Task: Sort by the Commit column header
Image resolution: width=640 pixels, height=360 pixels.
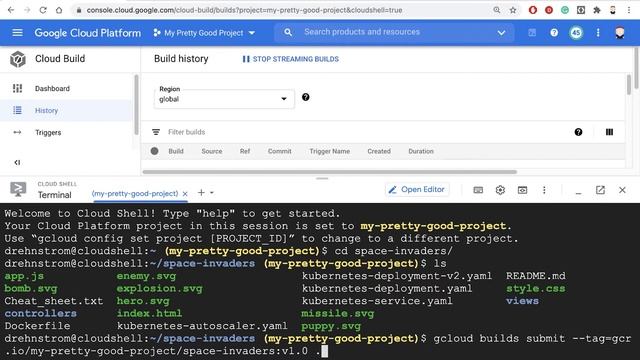Action: [280, 151]
